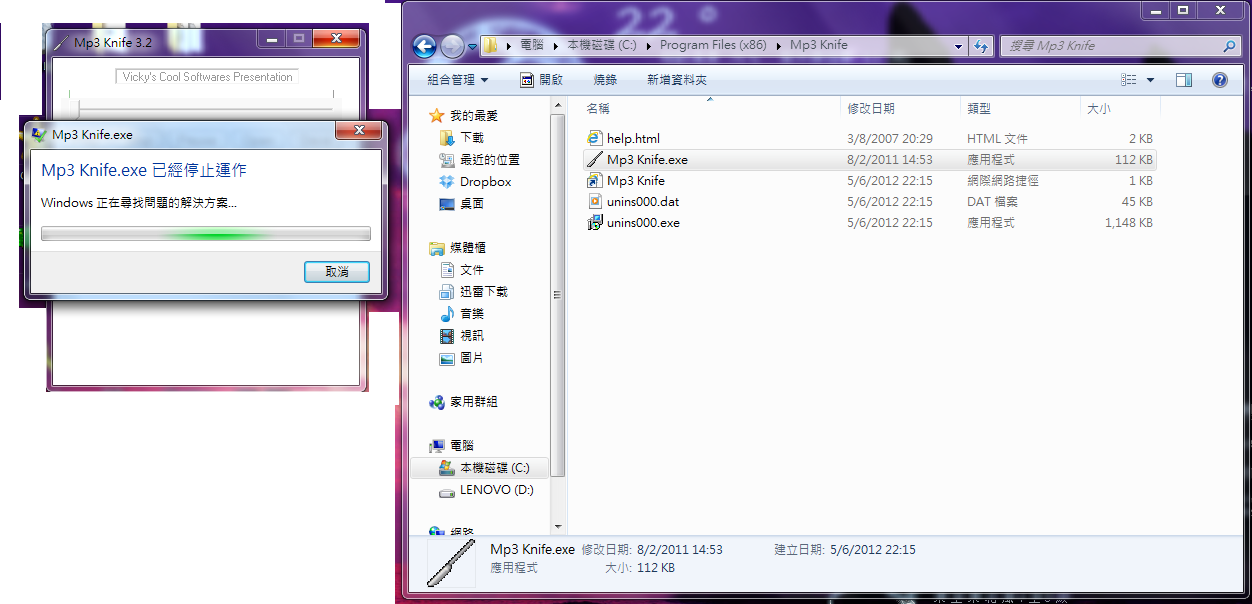The height and width of the screenshot is (604, 1252).
Task: Select the help.html file icon
Action: coord(595,138)
